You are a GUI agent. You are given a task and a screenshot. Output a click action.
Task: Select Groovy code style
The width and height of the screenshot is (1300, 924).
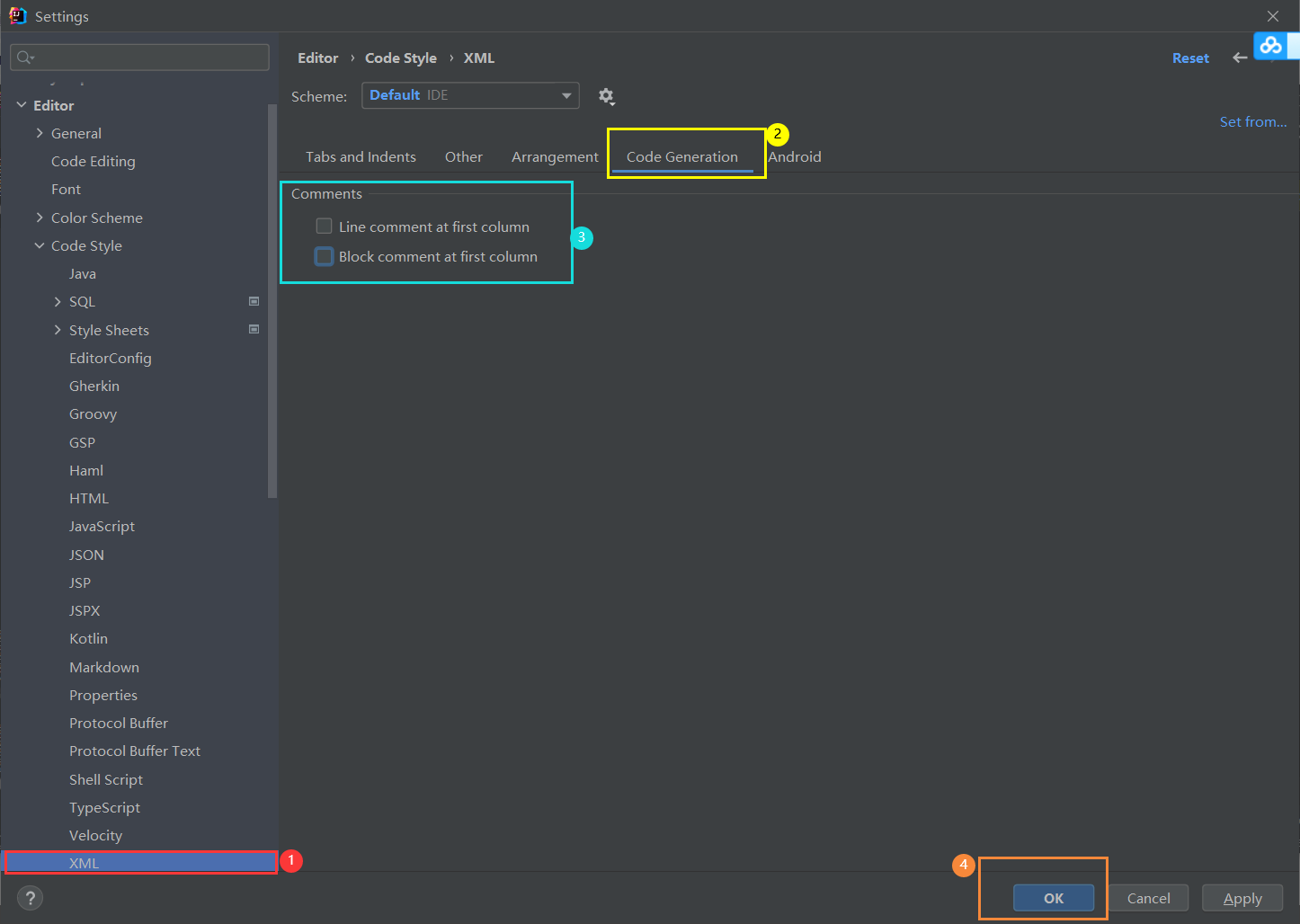pyautogui.click(x=93, y=413)
